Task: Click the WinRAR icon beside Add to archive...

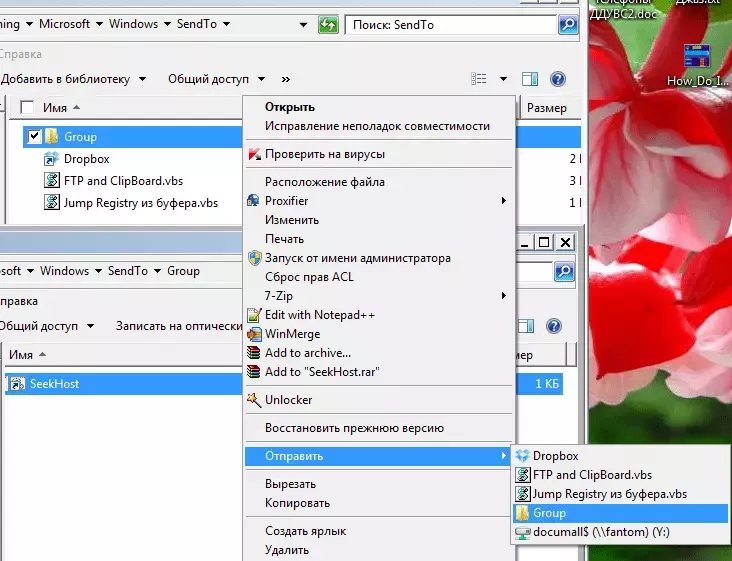Action: [253, 353]
